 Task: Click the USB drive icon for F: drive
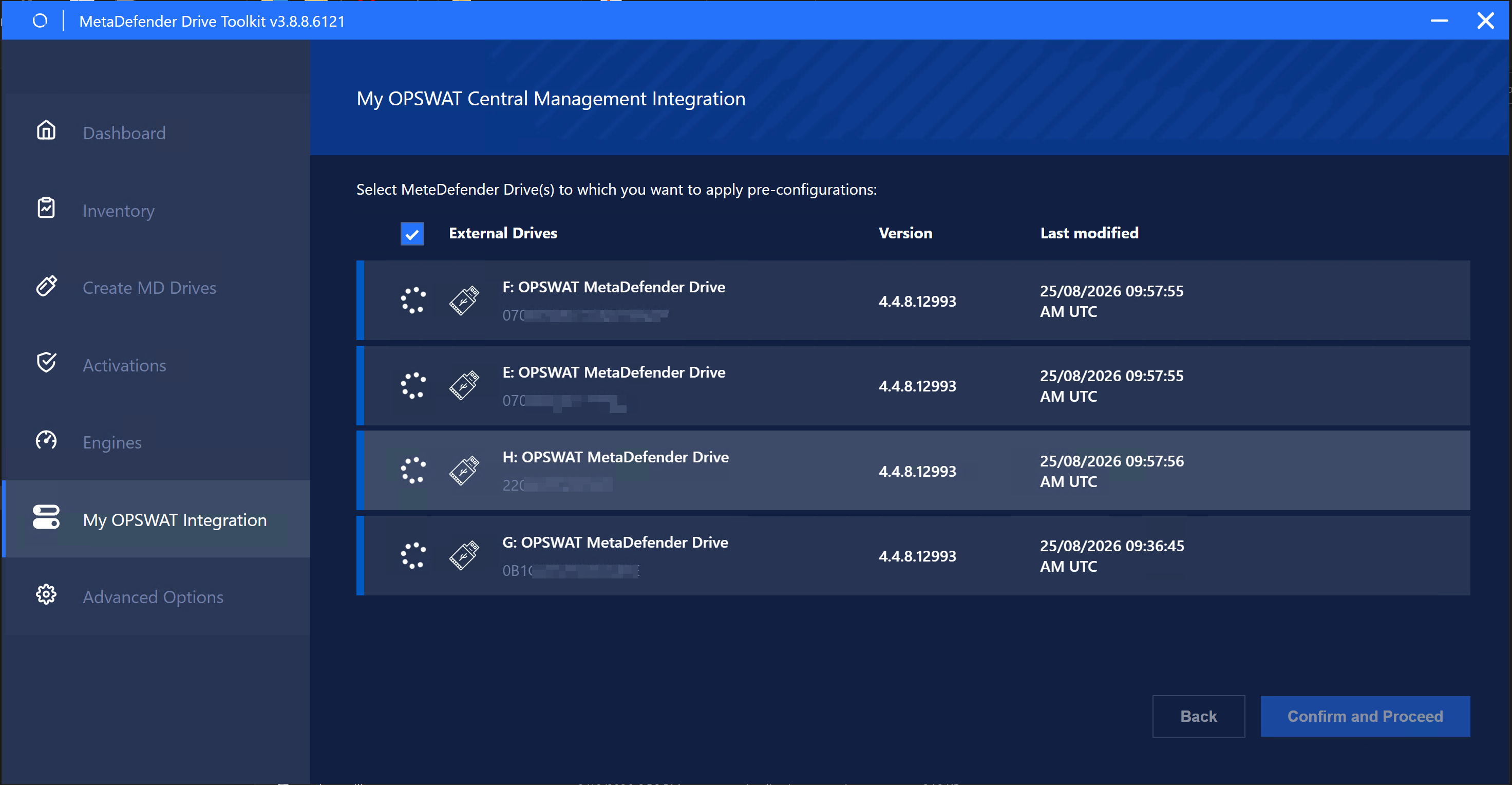pos(464,301)
